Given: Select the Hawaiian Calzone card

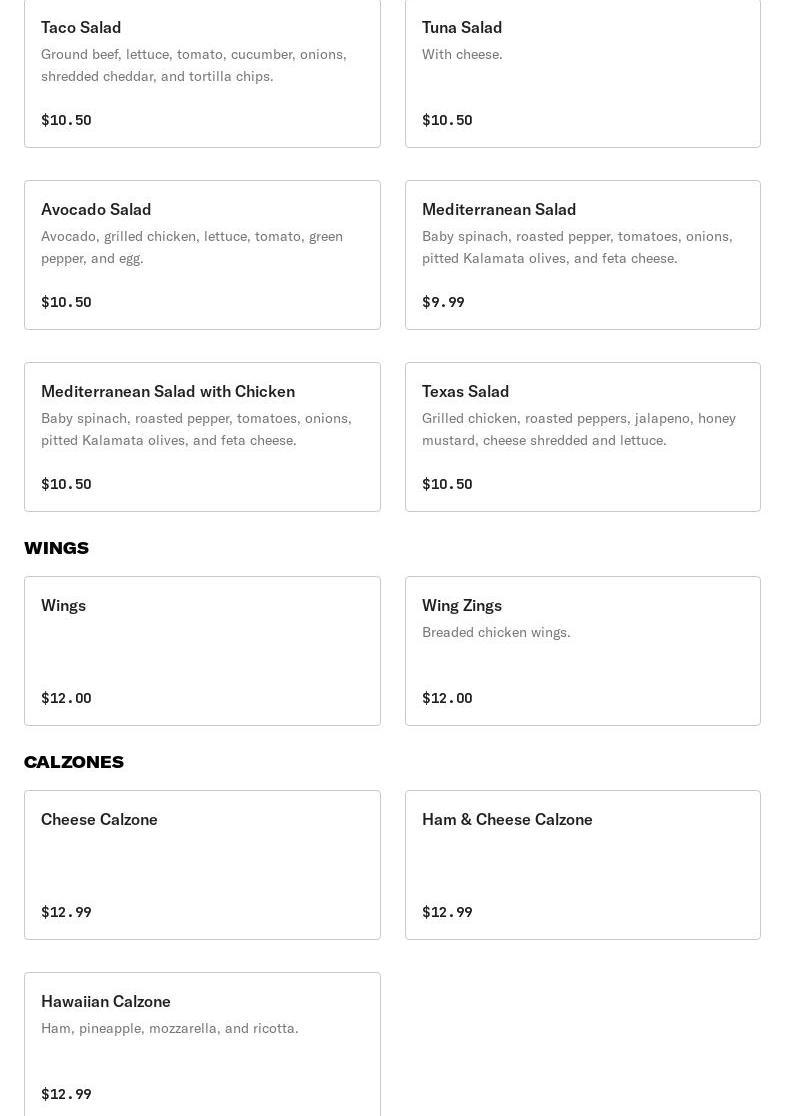Looking at the screenshot, I should (x=202, y=1045).
